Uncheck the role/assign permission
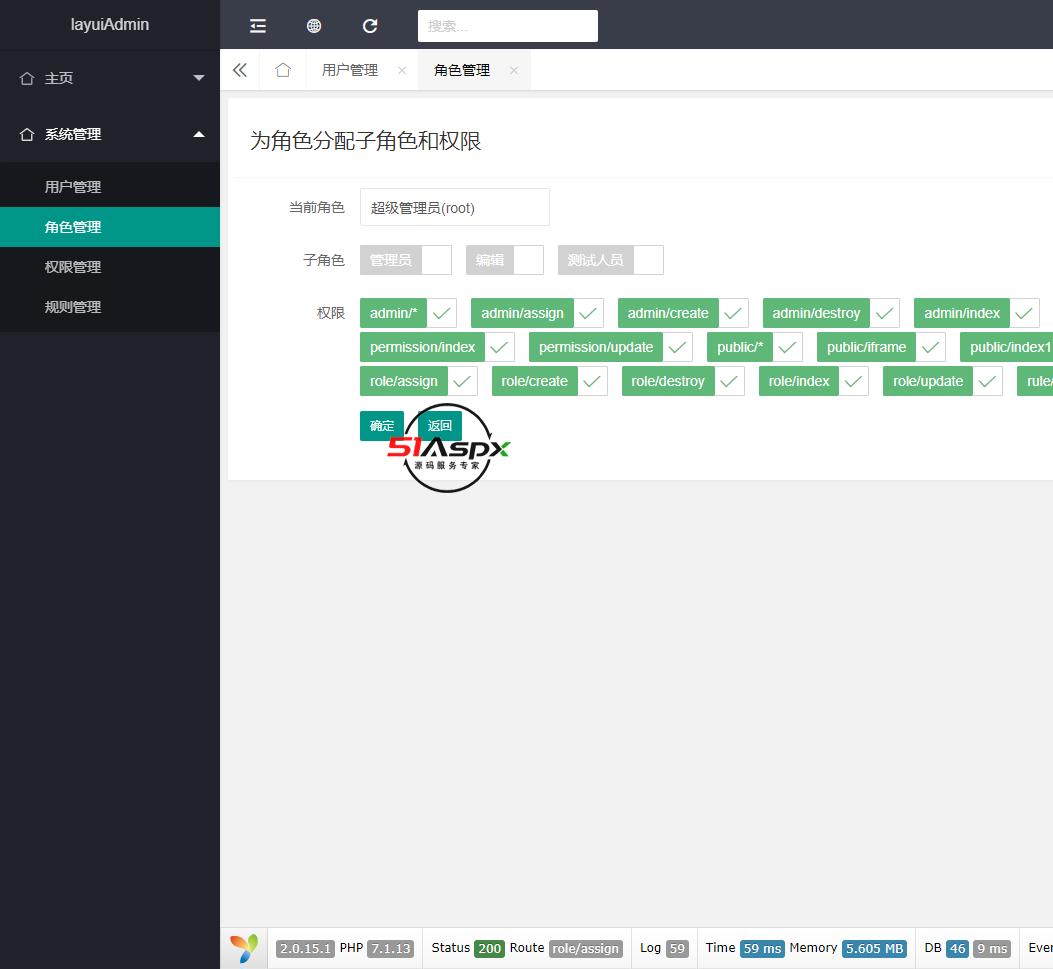The width and height of the screenshot is (1053, 969). 418,381
